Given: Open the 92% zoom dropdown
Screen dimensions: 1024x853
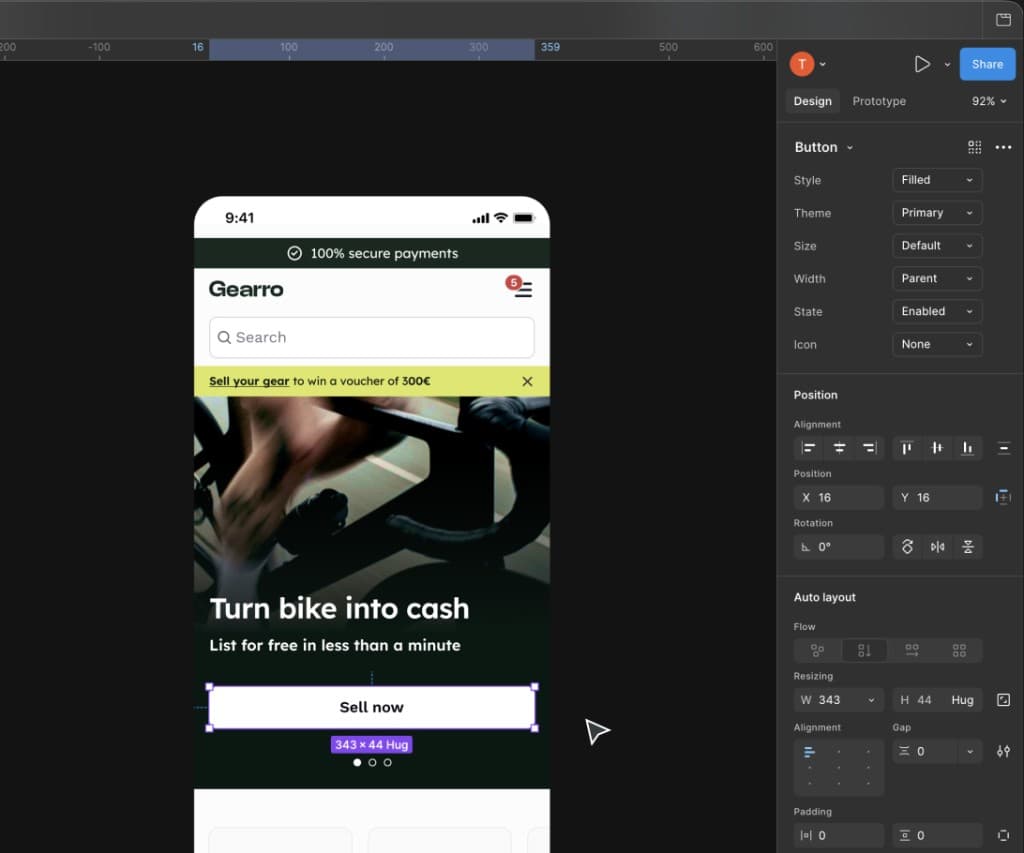Looking at the screenshot, I should click(x=989, y=101).
